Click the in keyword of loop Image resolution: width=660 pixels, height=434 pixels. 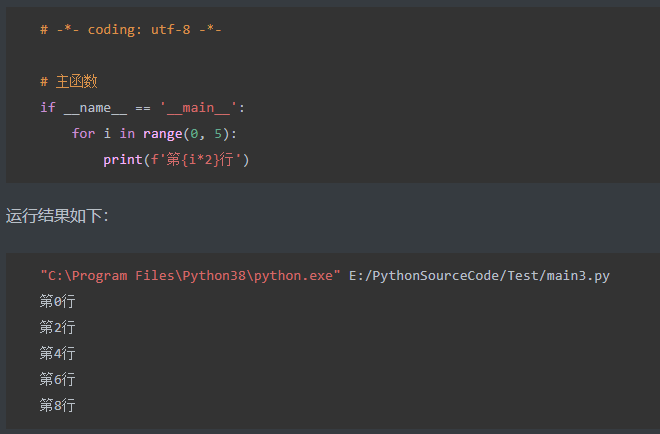click(127, 133)
